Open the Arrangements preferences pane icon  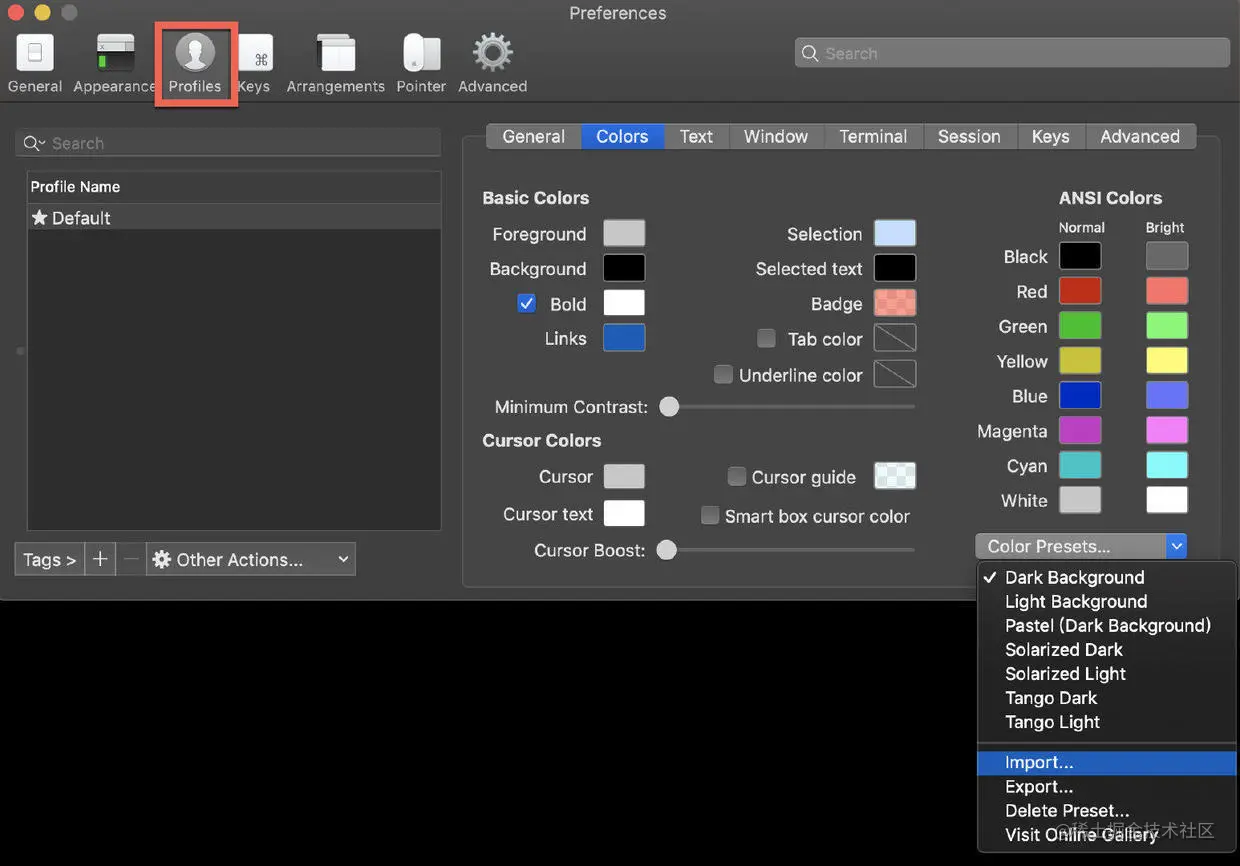[336, 54]
